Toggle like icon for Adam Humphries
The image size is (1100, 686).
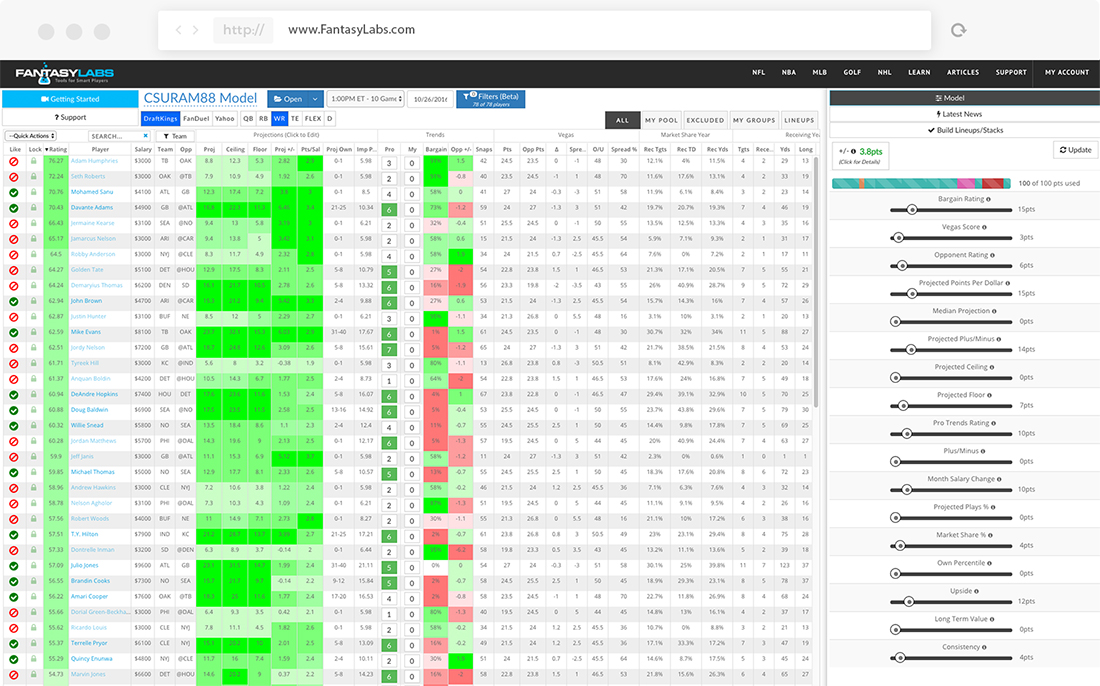13,161
